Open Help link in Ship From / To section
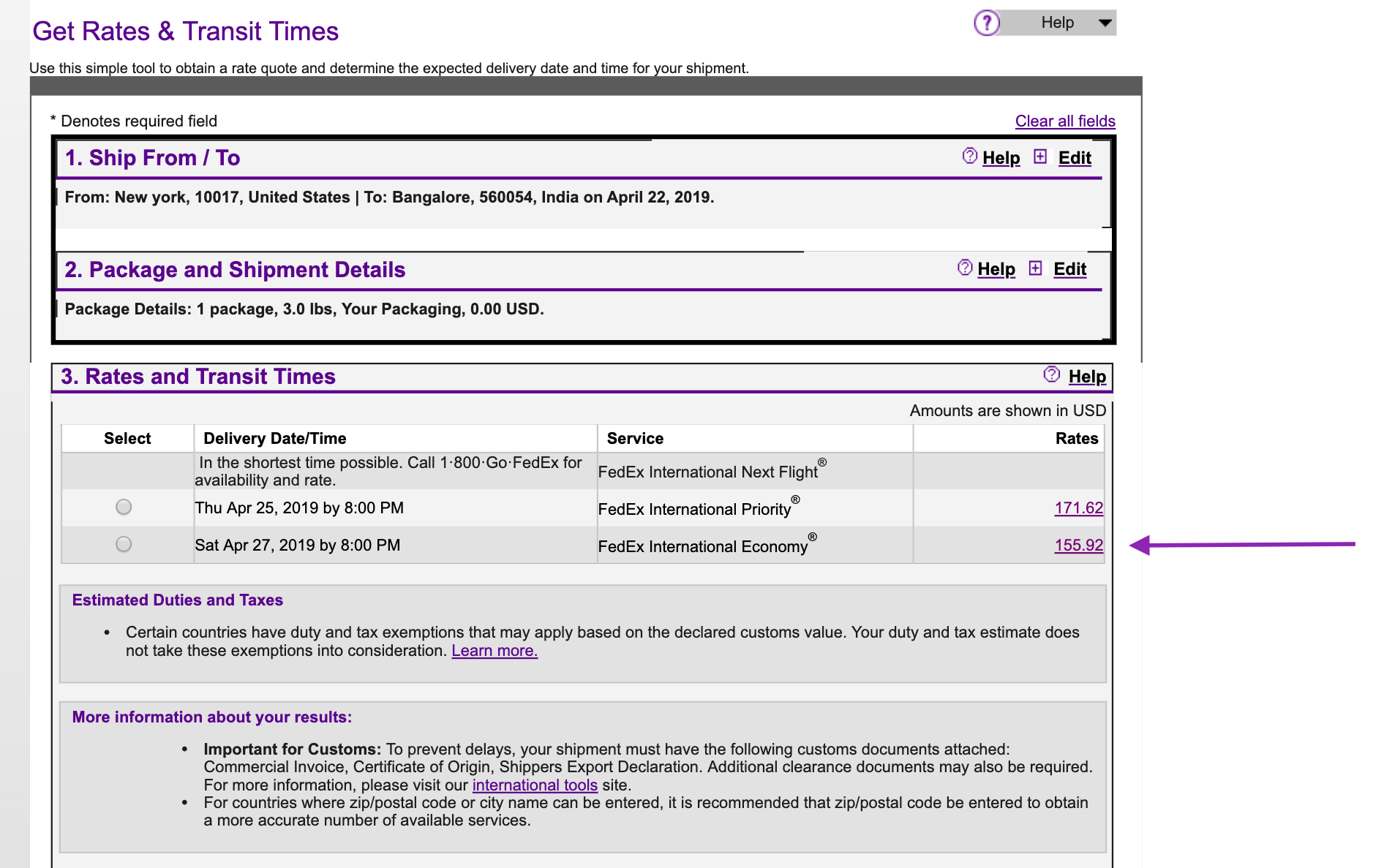Image resolution: width=1384 pixels, height=868 pixels. coord(1001,158)
